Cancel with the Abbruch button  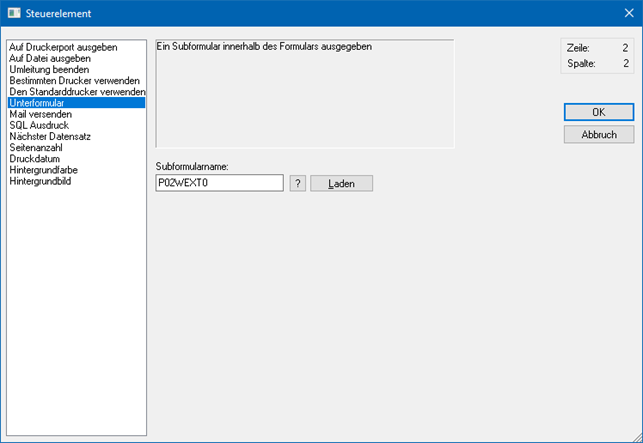coord(598,134)
